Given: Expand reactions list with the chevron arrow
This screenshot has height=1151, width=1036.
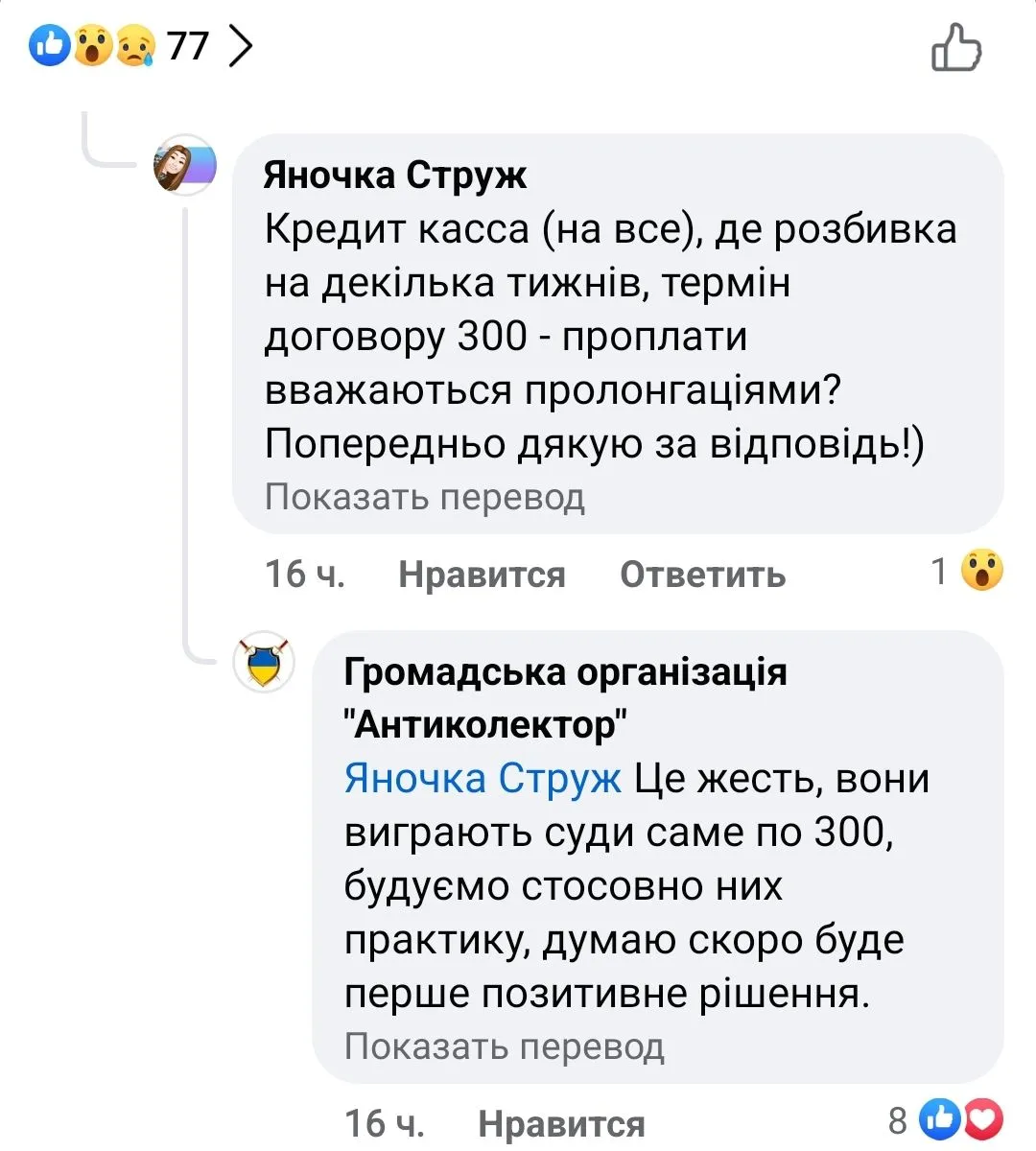Looking at the screenshot, I should tap(241, 45).
